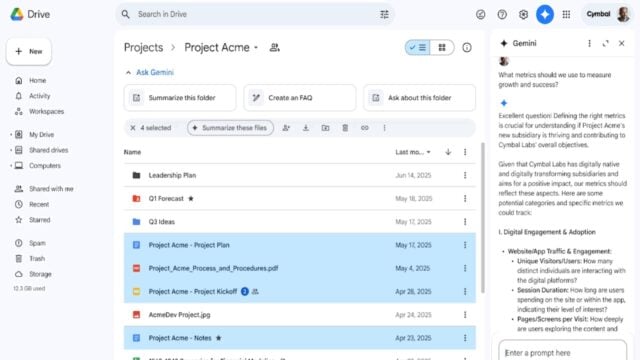Click Summarize this folder
The width and height of the screenshot is (640, 360).
(180, 98)
